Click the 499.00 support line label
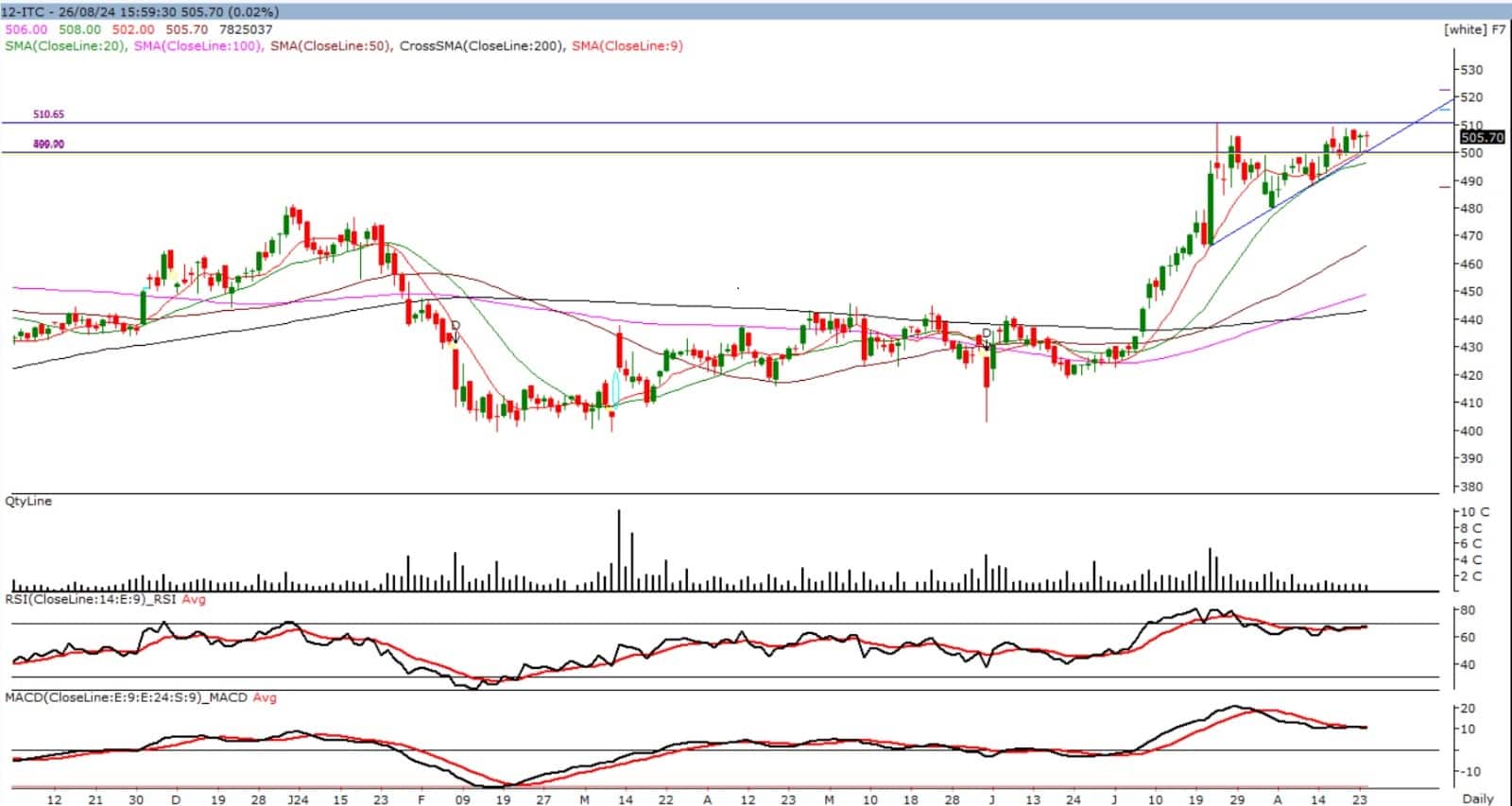The width and height of the screenshot is (1512, 806). point(48,145)
